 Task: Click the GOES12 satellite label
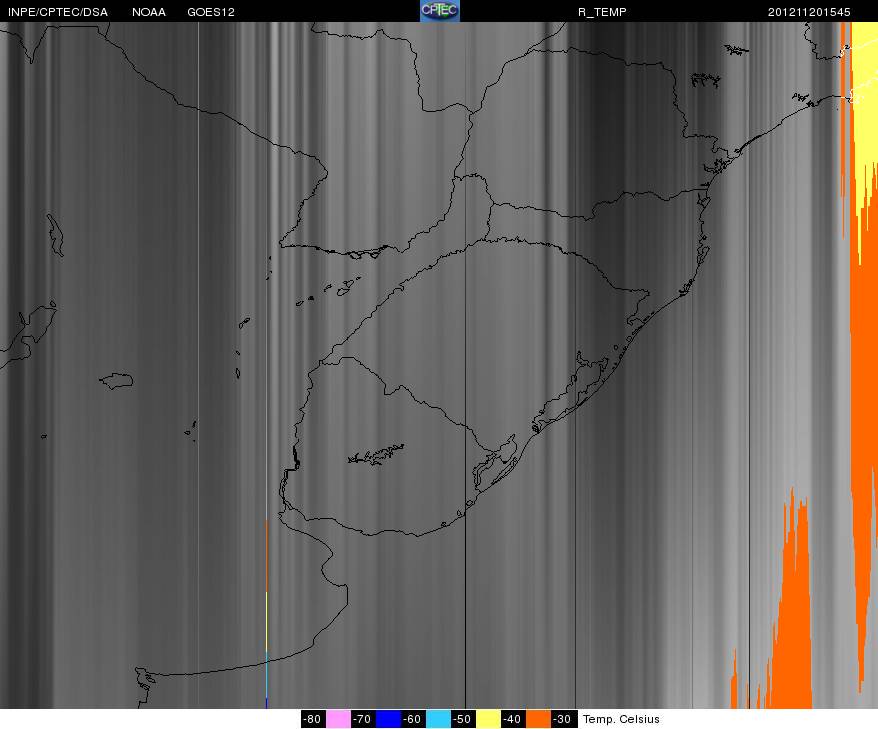coord(211,12)
